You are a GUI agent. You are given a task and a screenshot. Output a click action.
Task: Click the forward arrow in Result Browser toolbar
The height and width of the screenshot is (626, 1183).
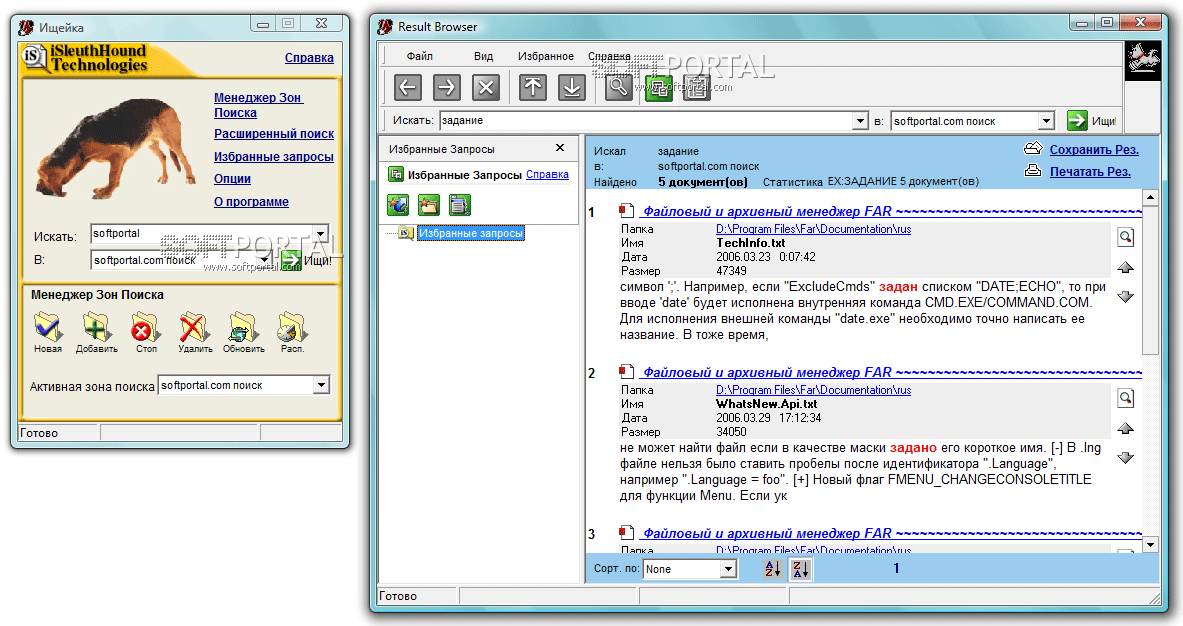pos(447,87)
